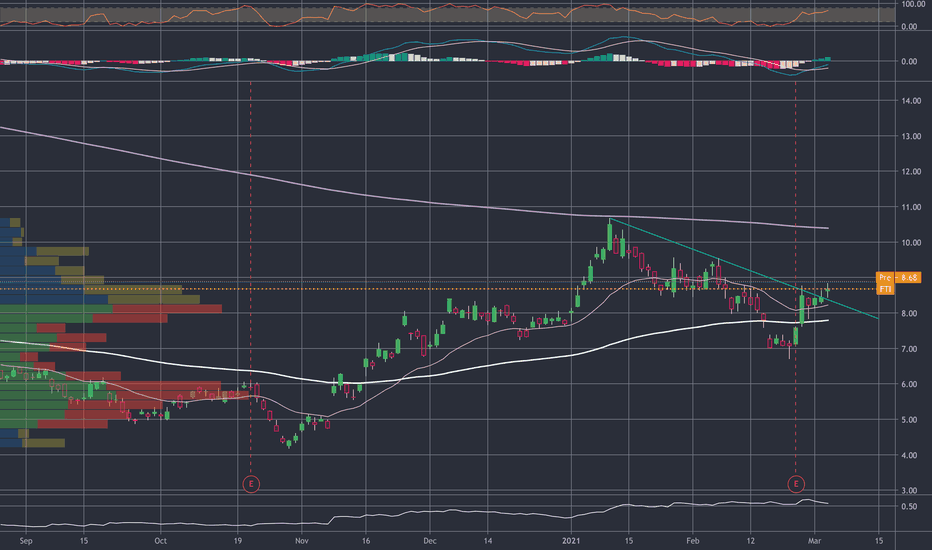Click the 12.00 price axis label
The image size is (932, 550).
coord(911,172)
